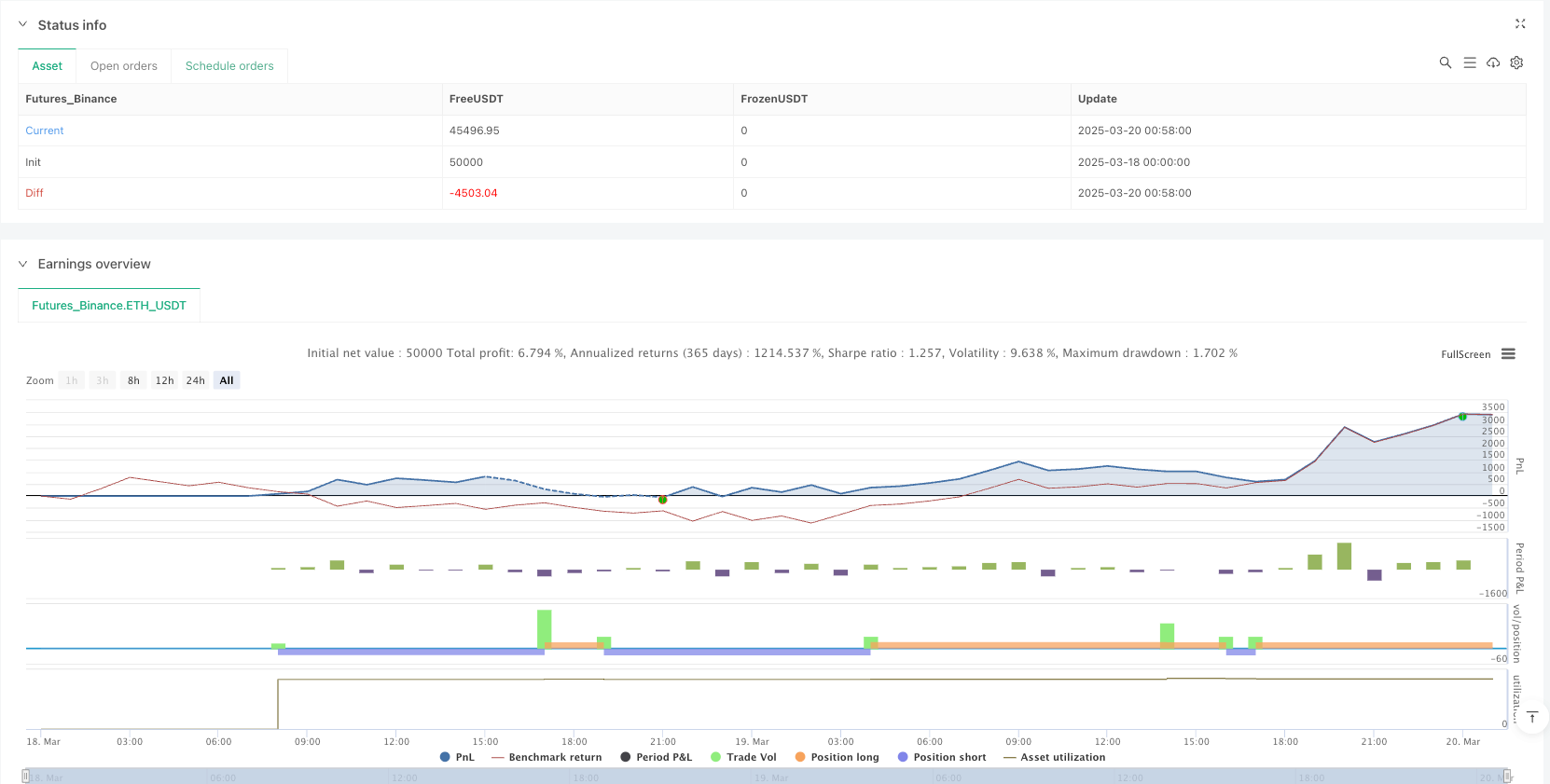
Task: Toggle PnL series in the legend
Action: coord(457,757)
